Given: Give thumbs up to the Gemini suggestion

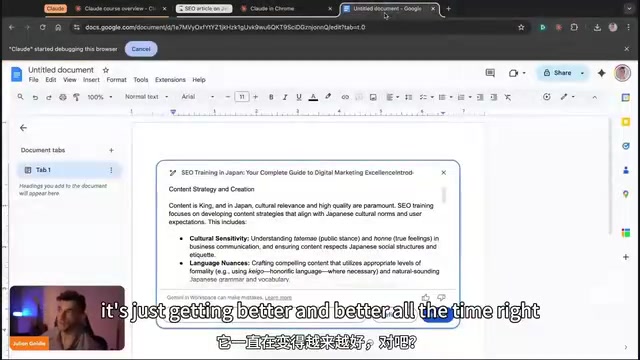Looking at the screenshot, I should (x=426, y=298).
